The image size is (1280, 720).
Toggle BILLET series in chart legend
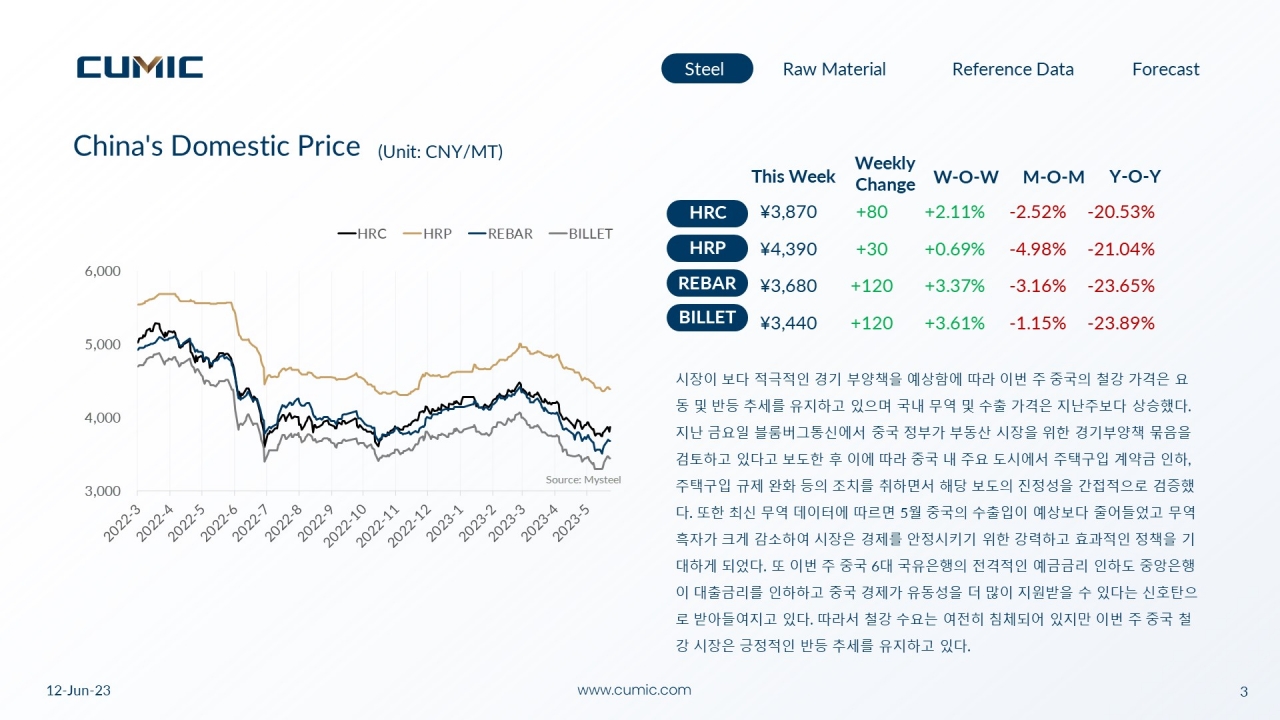[580, 234]
